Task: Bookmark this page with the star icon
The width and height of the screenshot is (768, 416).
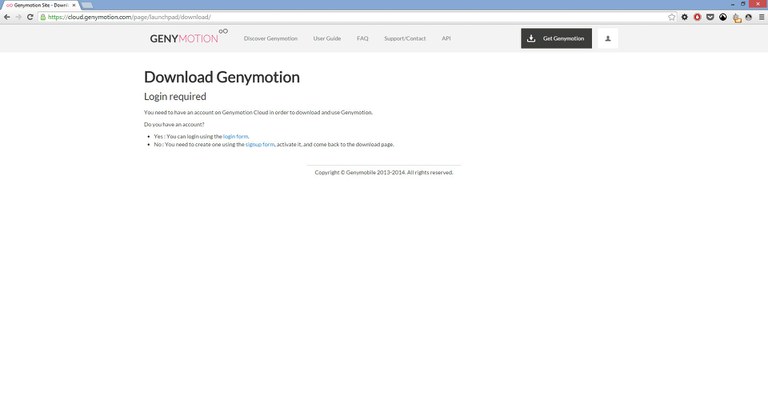Action: [x=672, y=17]
